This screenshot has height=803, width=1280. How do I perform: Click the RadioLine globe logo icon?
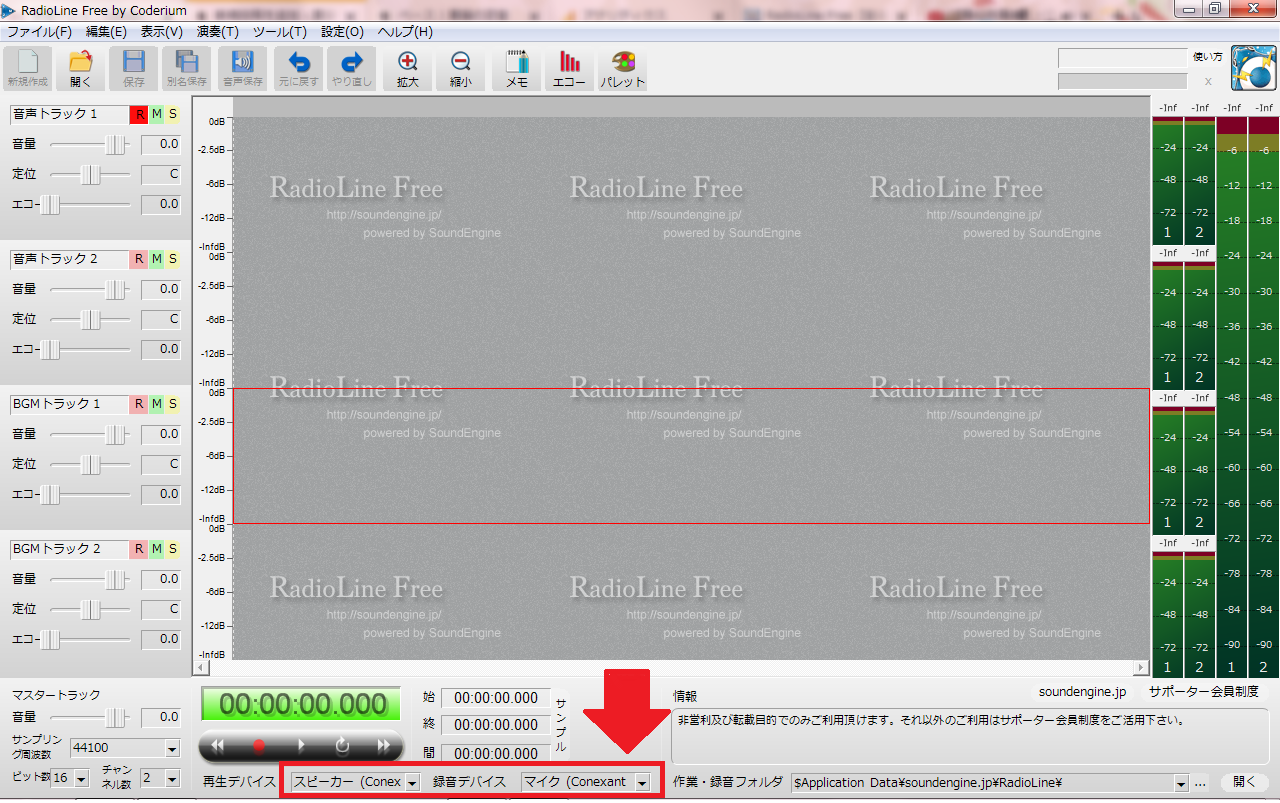point(1254,69)
